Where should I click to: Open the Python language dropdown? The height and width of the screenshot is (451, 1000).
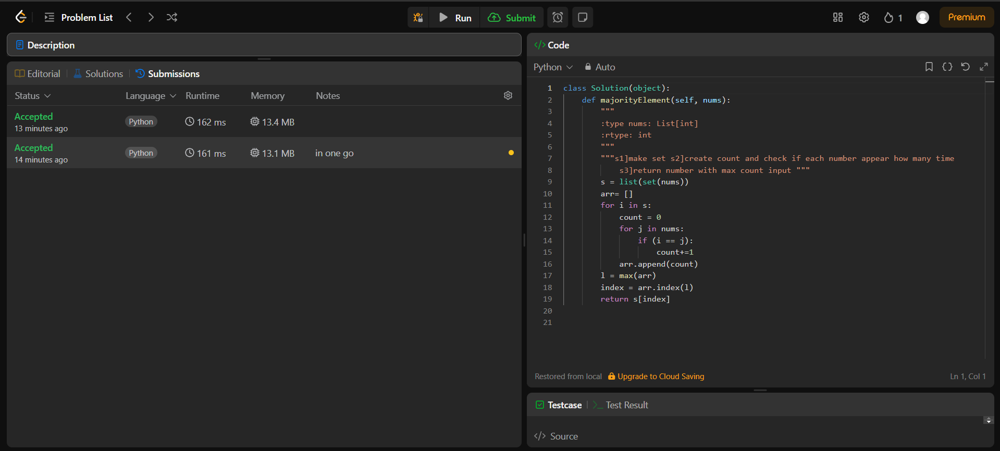(x=553, y=67)
